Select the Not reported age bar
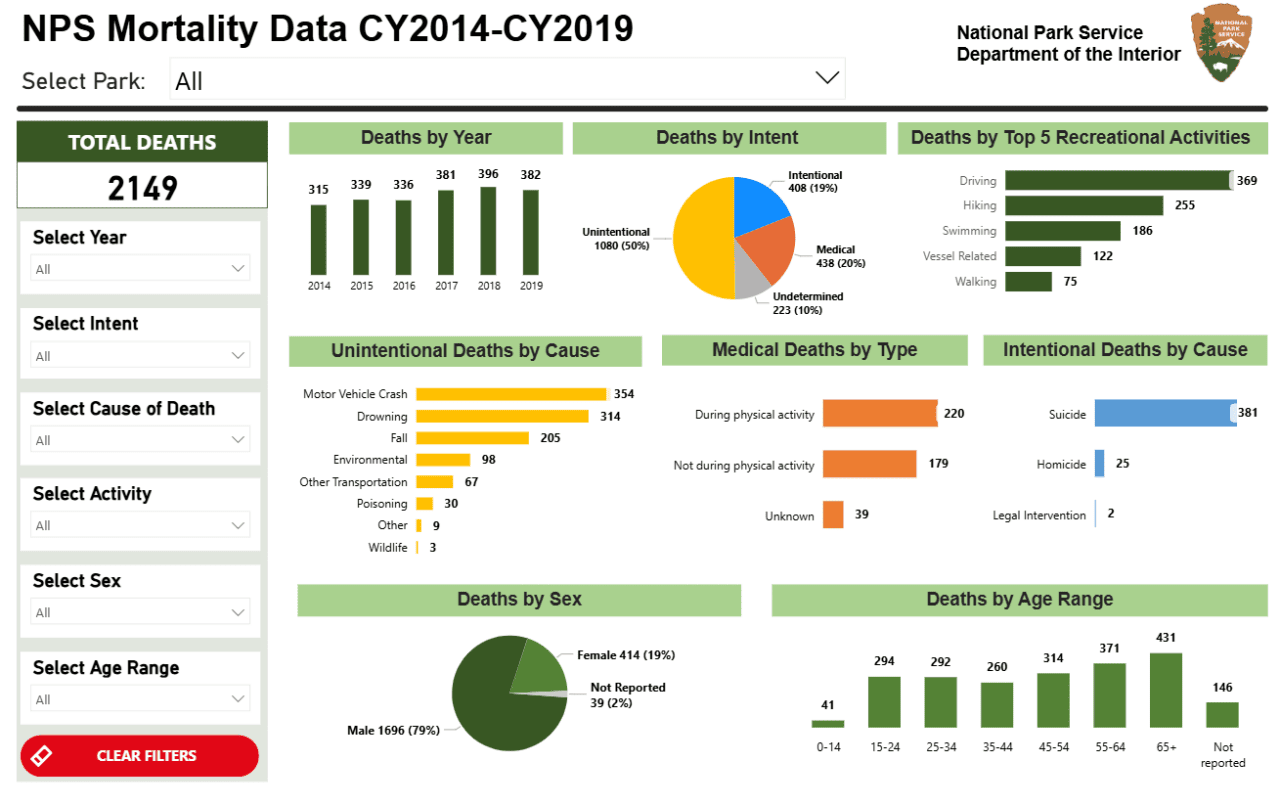Image resolution: width=1280 pixels, height=806 pixels. [x=1222, y=715]
